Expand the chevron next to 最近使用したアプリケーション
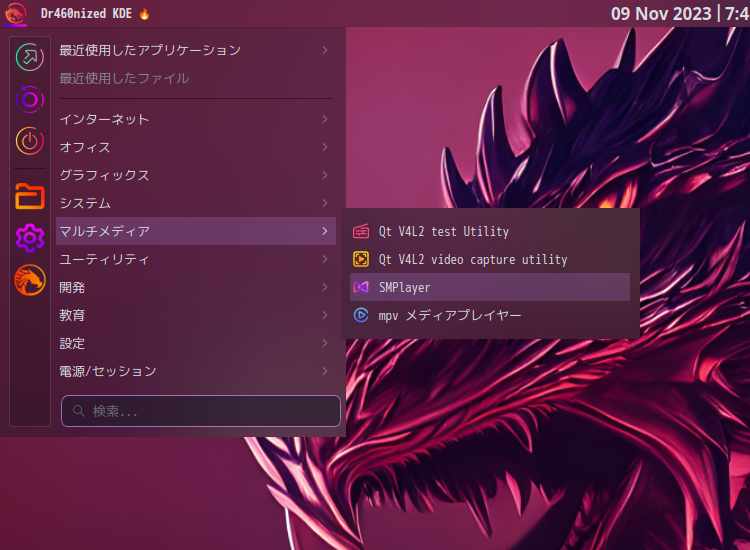750x550 pixels. [325, 50]
